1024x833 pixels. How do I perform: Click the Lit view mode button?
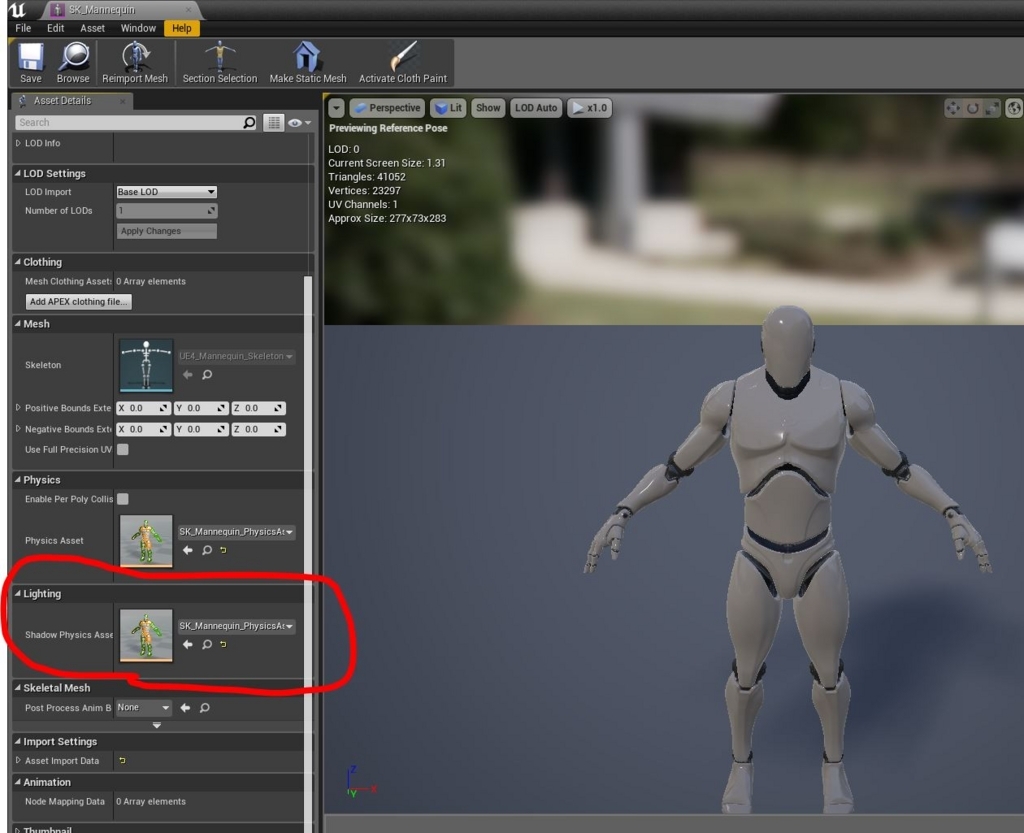click(448, 108)
